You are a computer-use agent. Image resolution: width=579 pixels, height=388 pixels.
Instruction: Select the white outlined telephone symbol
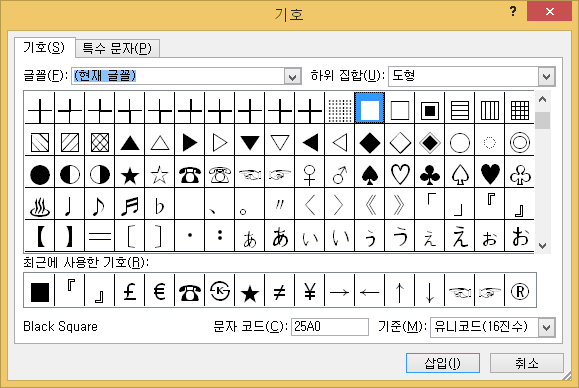coord(220,174)
